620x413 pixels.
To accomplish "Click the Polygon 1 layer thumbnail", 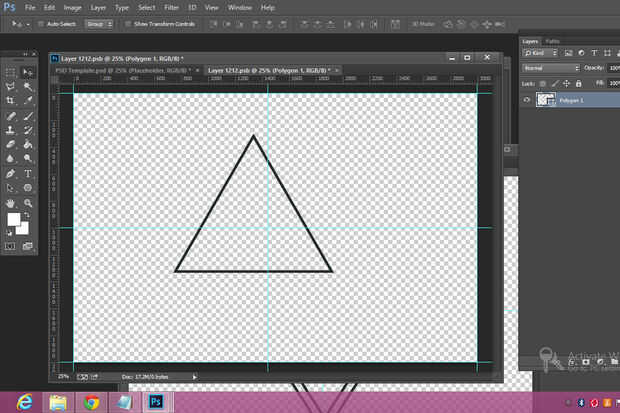I will coord(546,100).
